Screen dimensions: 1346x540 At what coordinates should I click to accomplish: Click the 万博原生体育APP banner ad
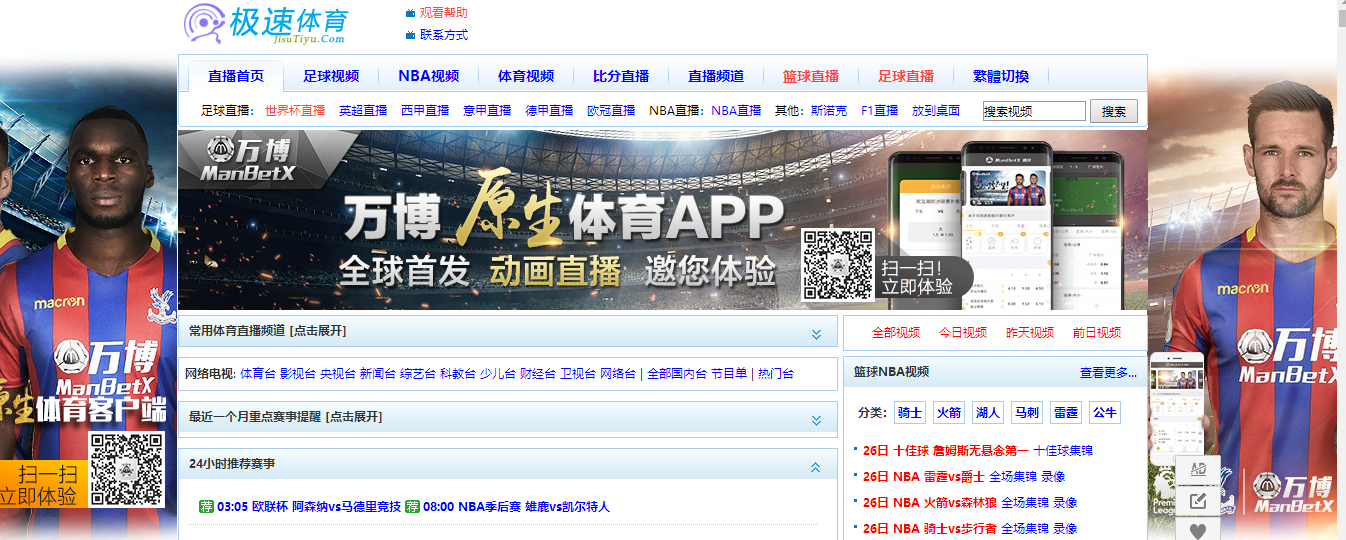tap(663, 220)
